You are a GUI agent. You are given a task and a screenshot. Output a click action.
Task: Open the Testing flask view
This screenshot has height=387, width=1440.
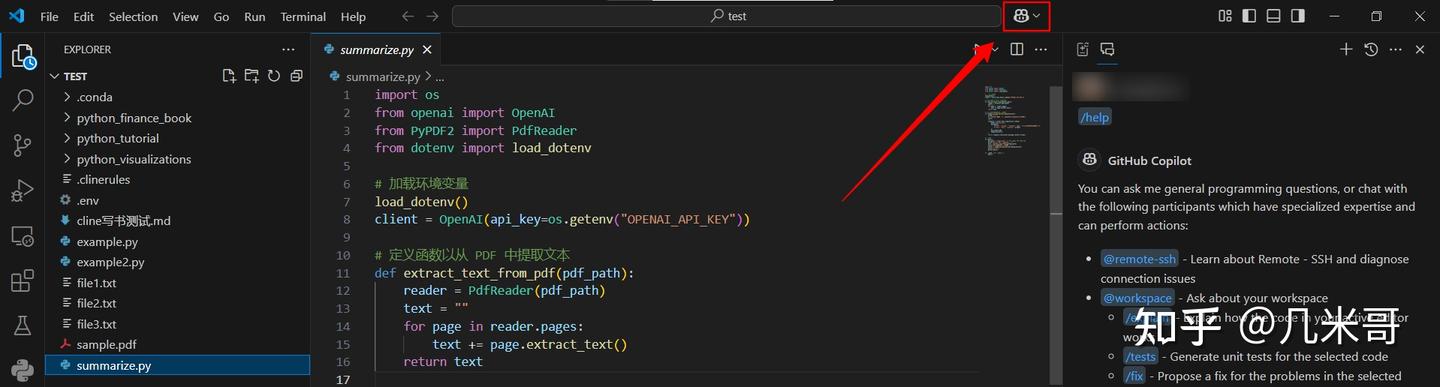pos(22,325)
